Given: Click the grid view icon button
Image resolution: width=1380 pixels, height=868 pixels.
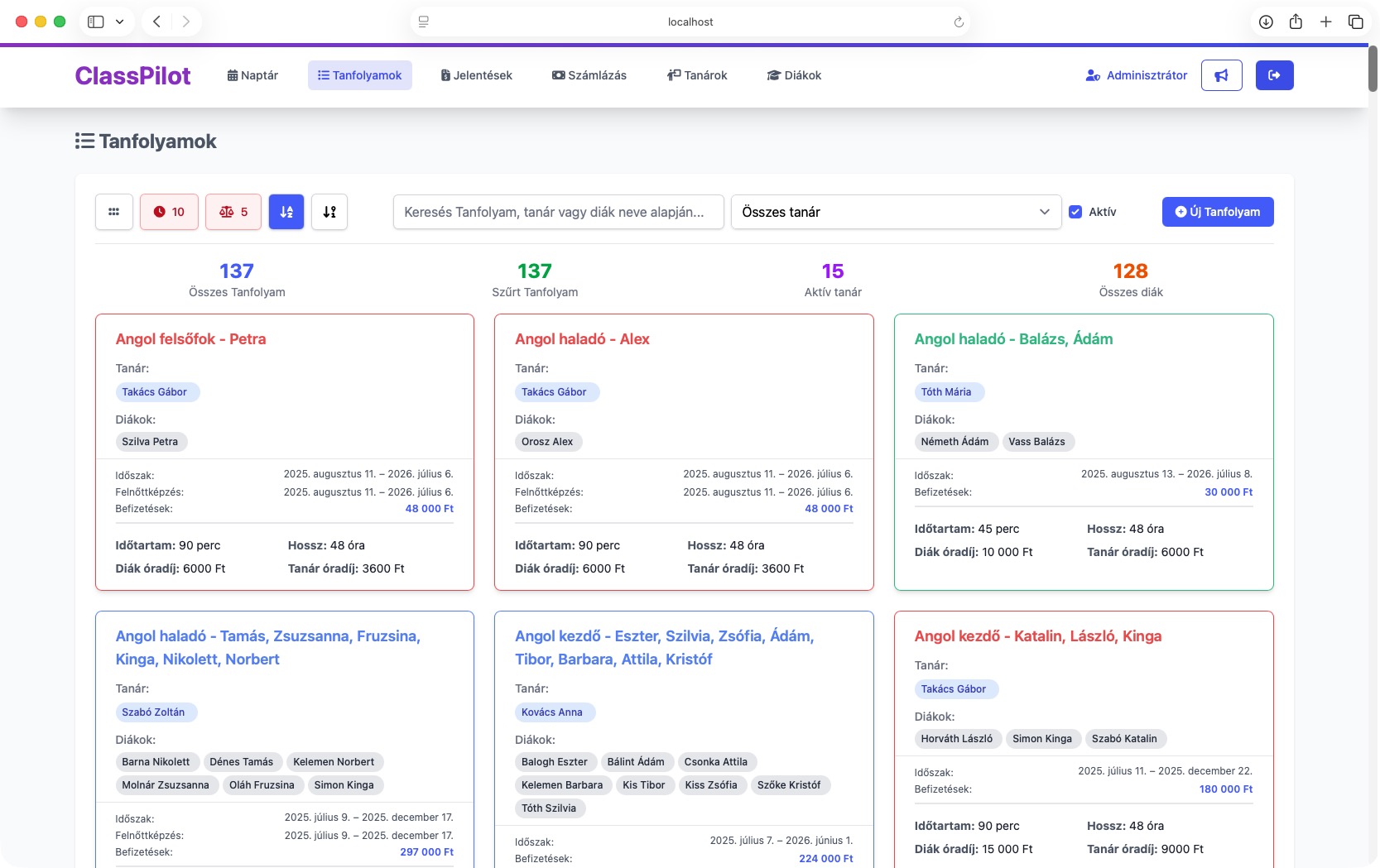Looking at the screenshot, I should (x=114, y=212).
